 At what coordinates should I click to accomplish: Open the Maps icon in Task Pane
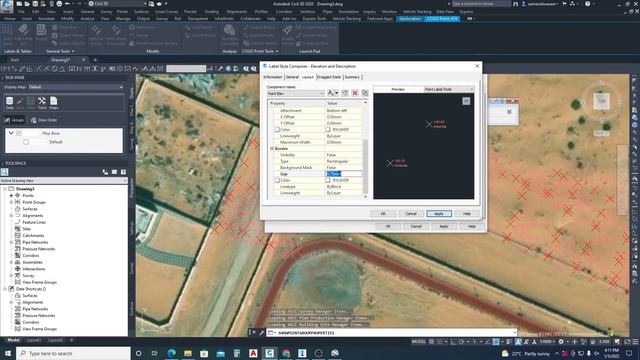(53, 102)
